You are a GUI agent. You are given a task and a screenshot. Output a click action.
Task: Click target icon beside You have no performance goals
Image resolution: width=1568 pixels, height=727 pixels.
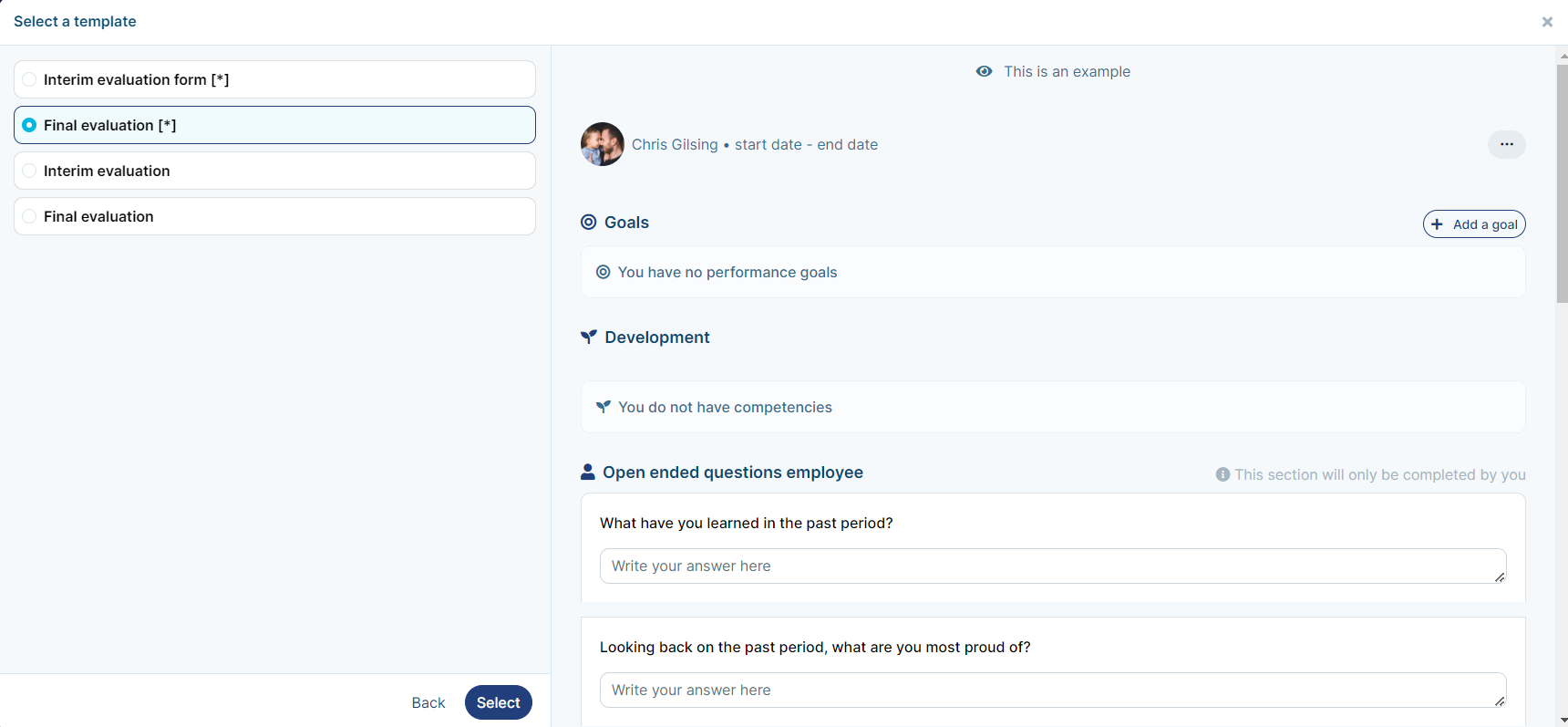point(603,272)
